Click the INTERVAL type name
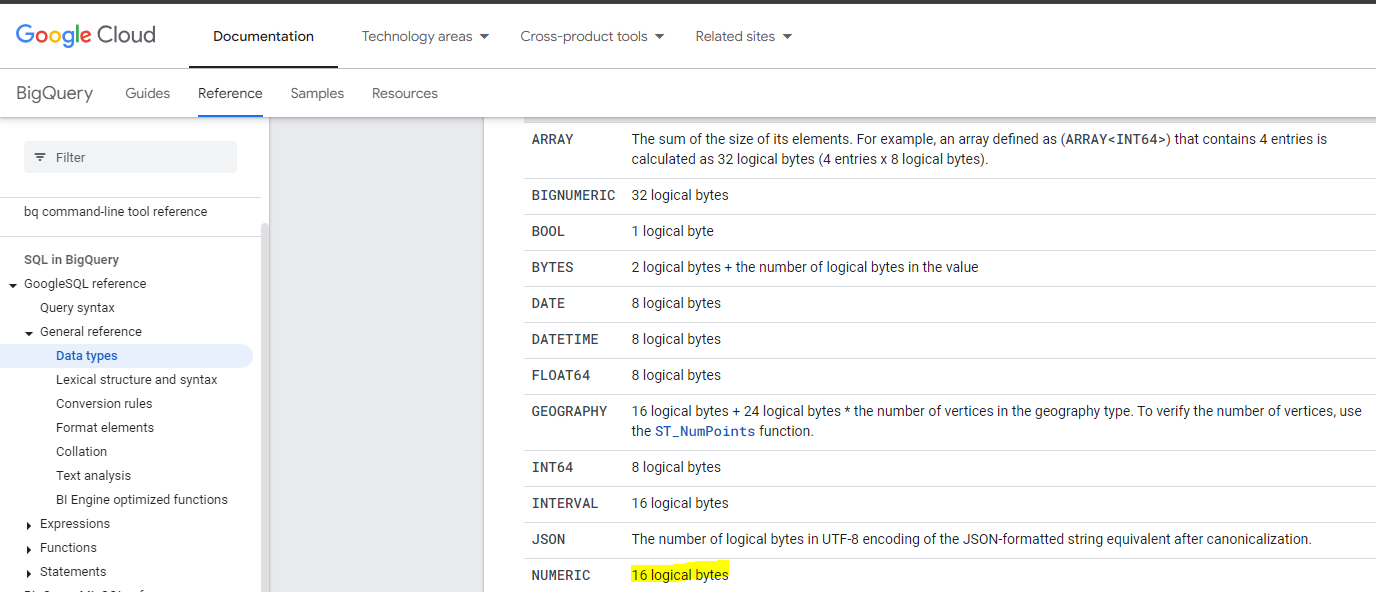Viewport: 1376px width, 592px height. [x=565, y=503]
